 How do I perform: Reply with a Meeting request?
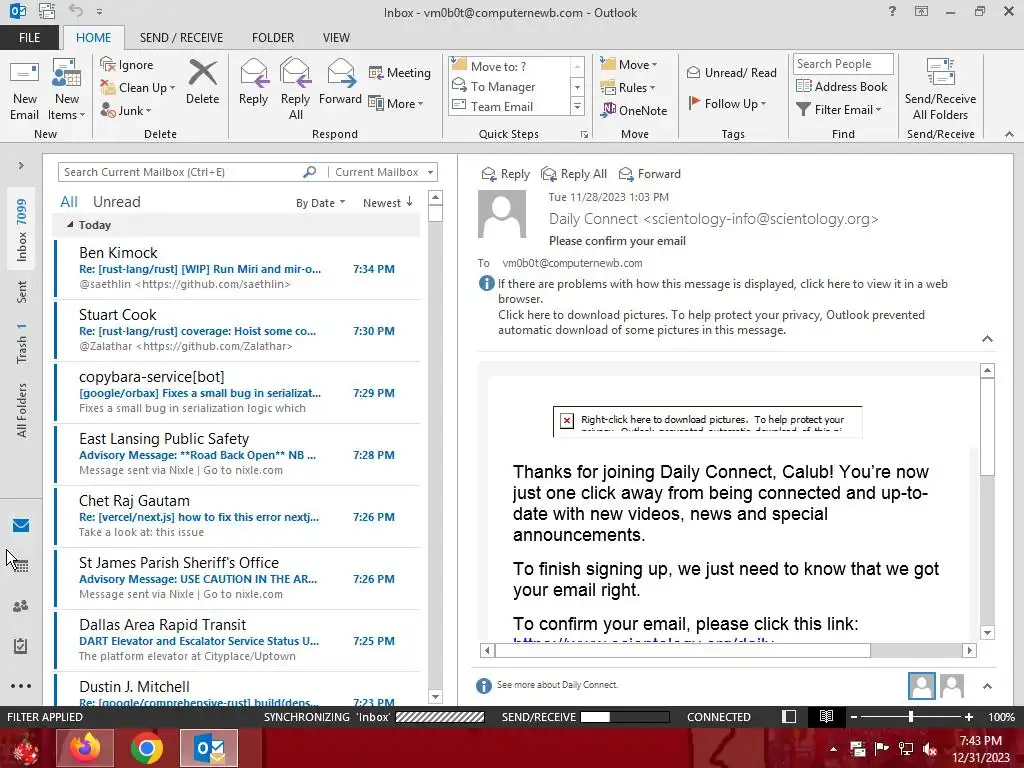pos(399,72)
